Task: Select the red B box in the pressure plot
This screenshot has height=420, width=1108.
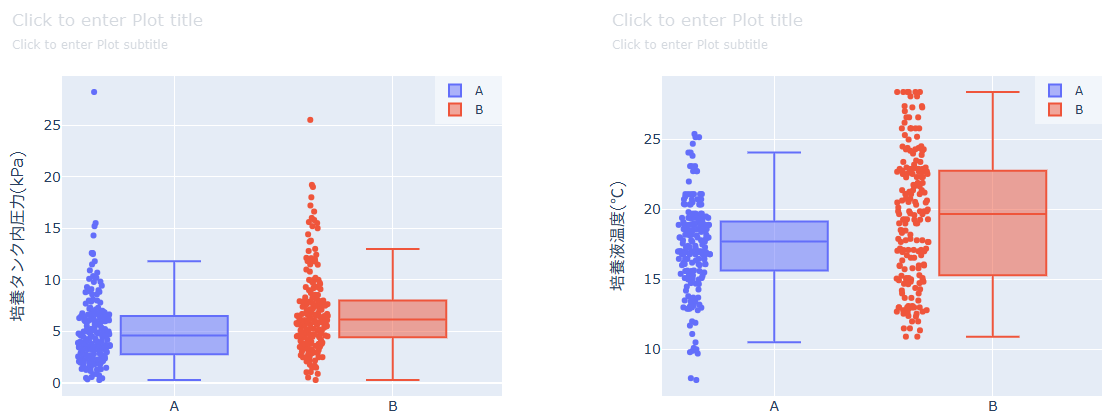Action: (x=393, y=318)
